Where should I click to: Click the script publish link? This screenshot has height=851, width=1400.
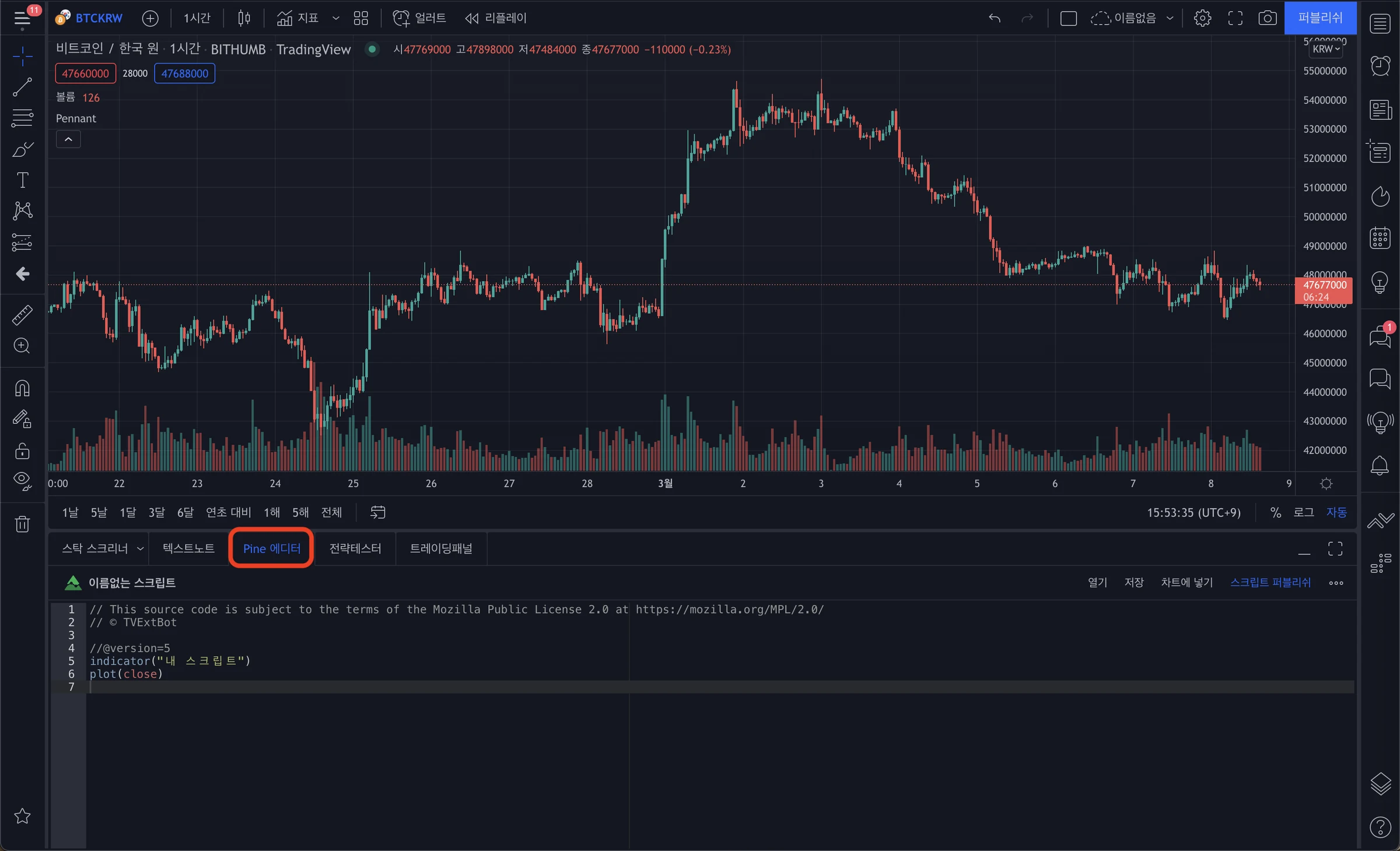click(1270, 582)
